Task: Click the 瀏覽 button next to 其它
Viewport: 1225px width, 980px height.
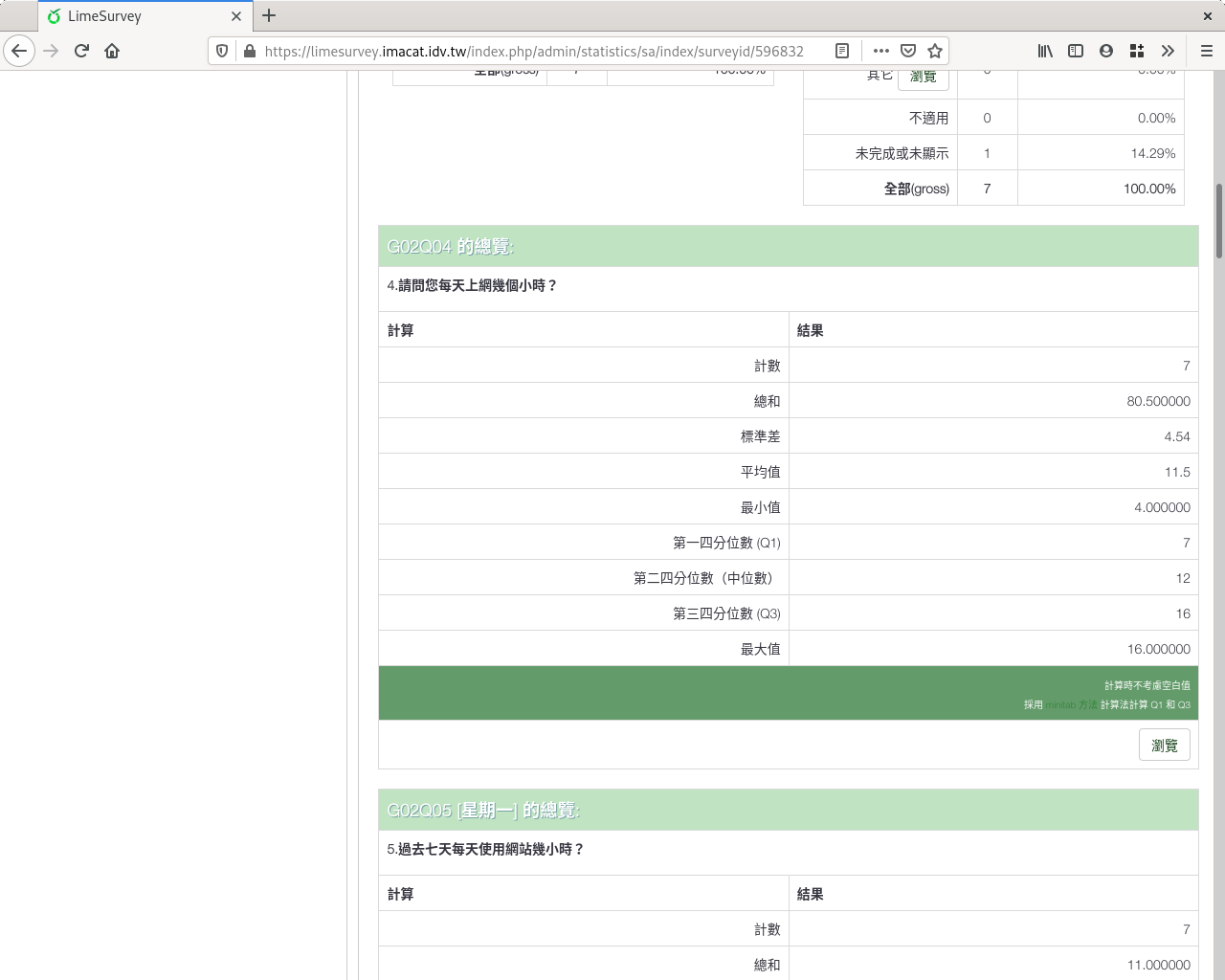Action: (923, 77)
